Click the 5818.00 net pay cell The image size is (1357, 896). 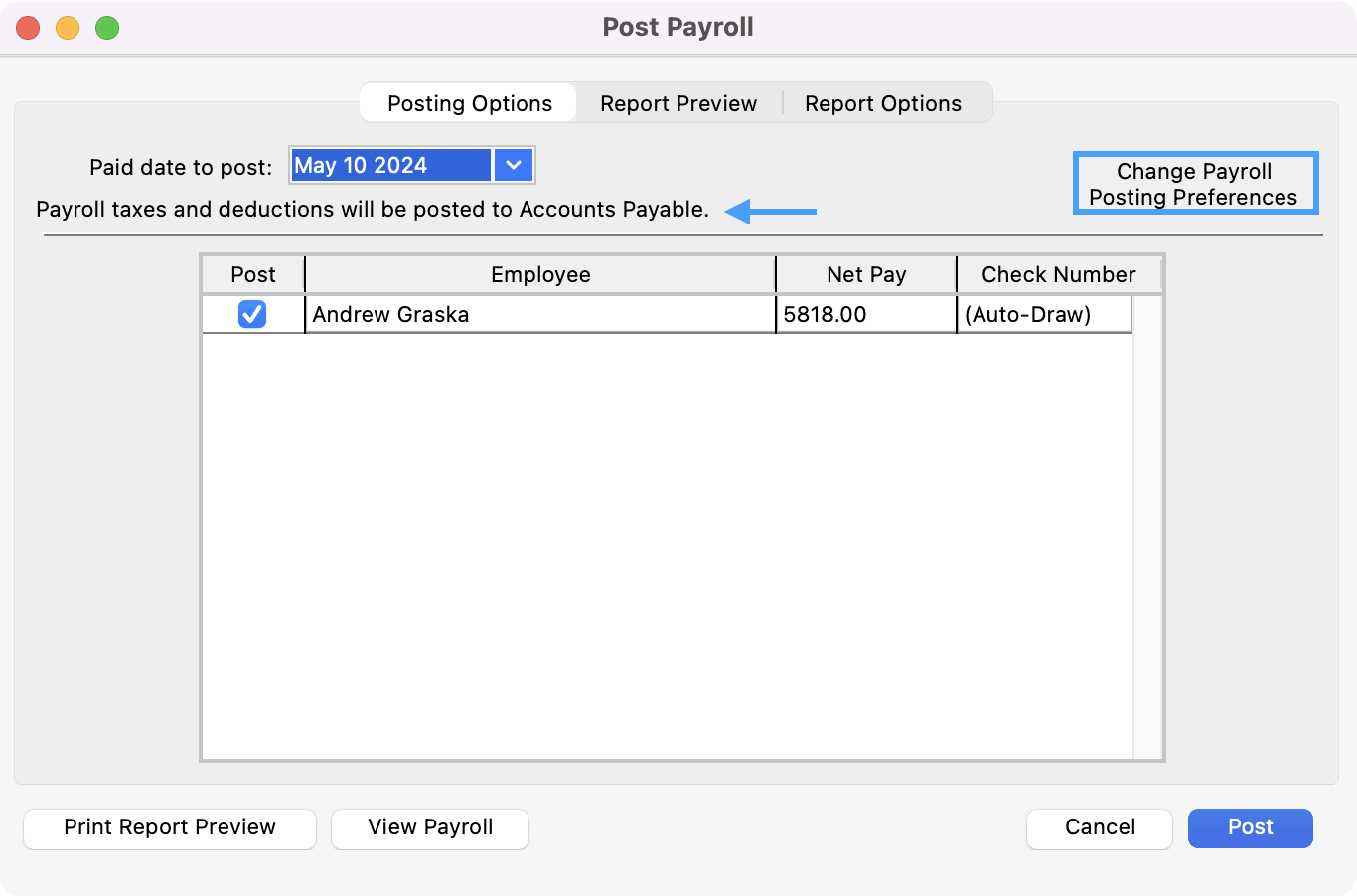pos(865,314)
